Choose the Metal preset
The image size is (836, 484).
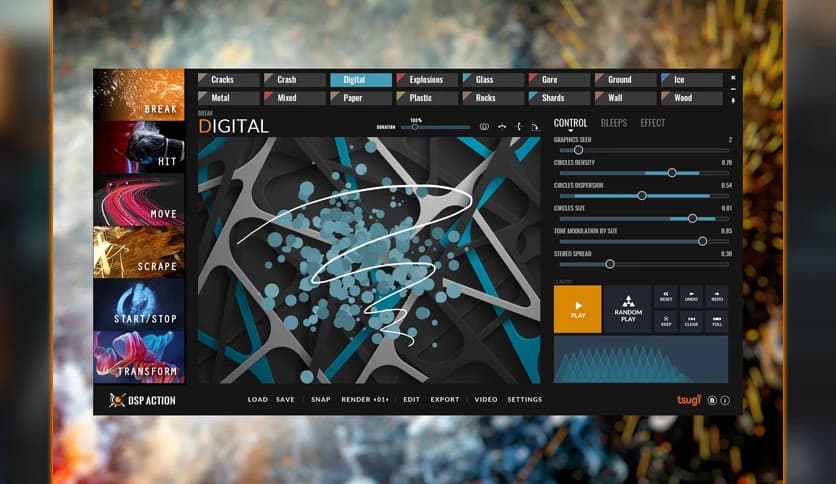click(229, 98)
